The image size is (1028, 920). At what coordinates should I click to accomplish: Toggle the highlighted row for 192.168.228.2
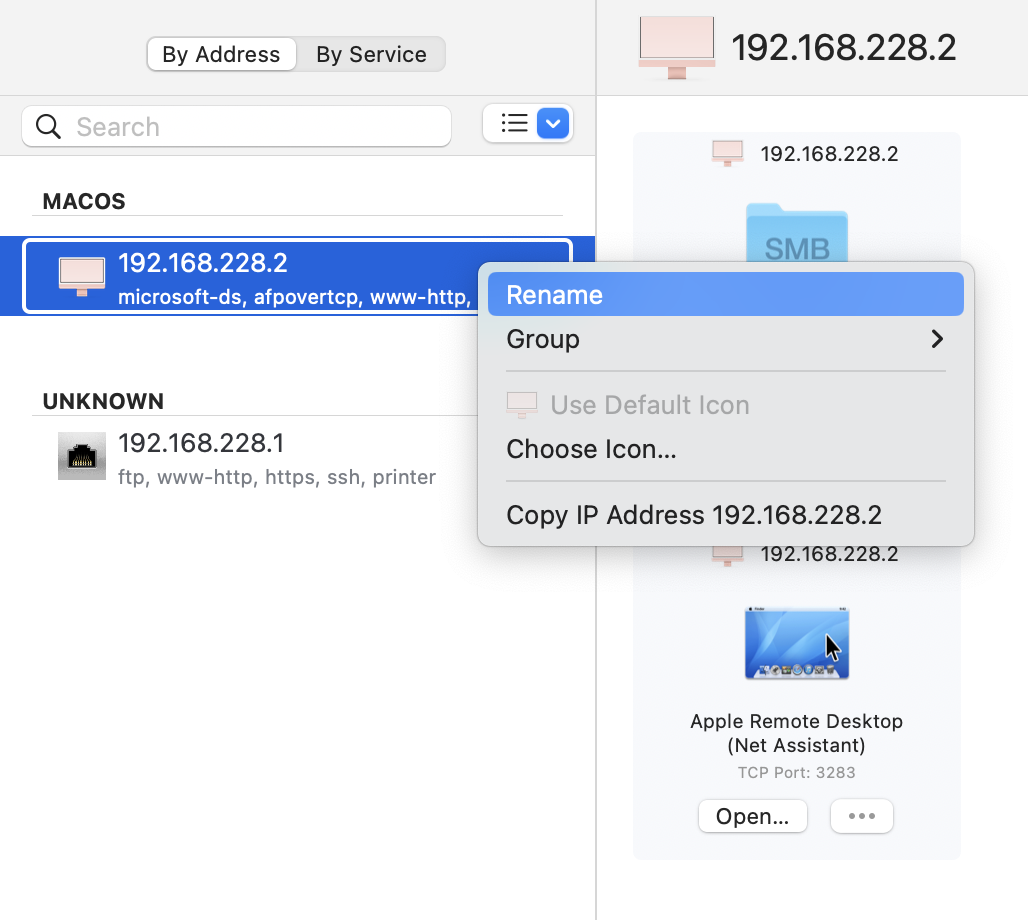(x=250, y=276)
